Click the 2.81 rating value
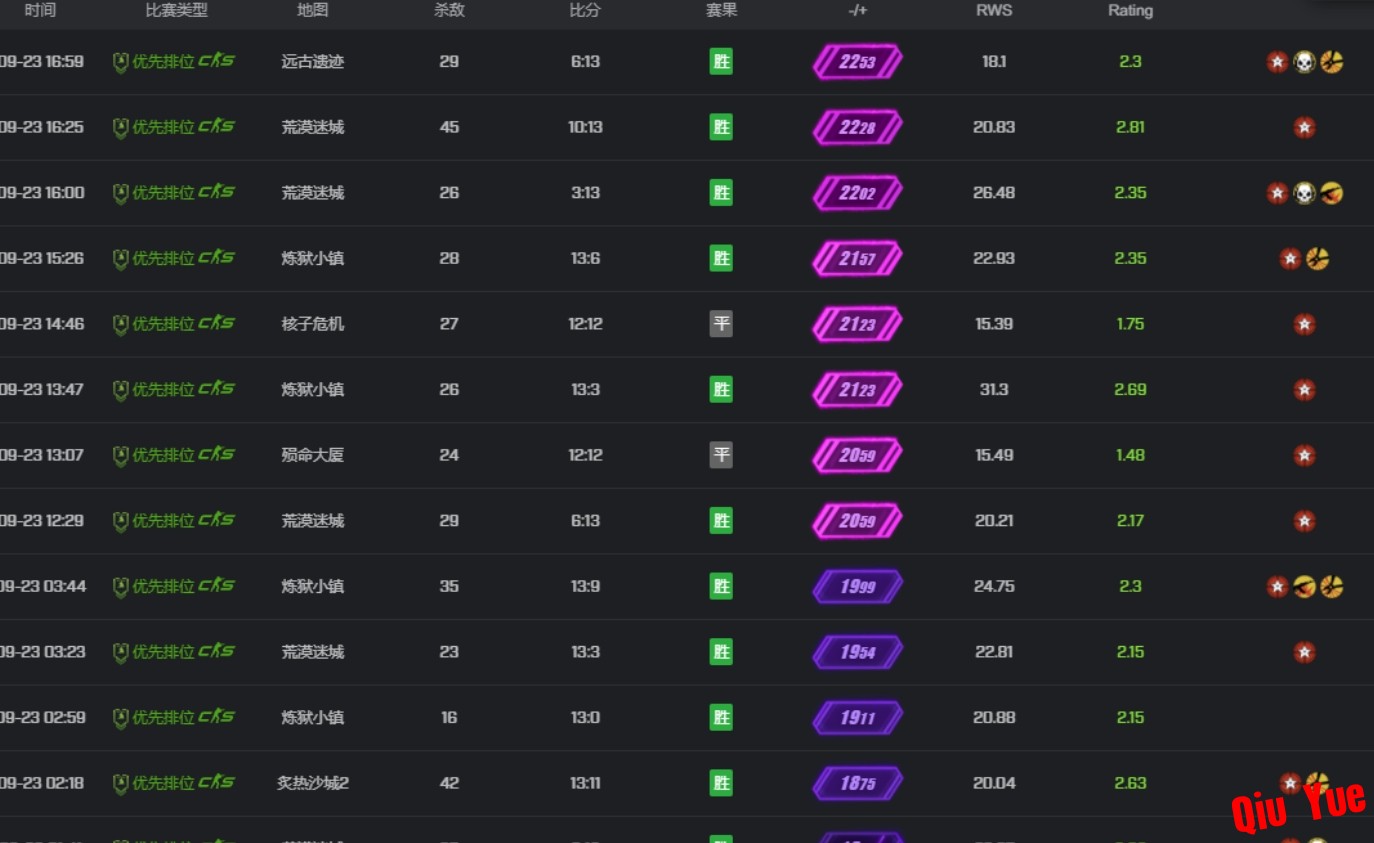Image resolution: width=1374 pixels, height=843 pixels. pyautogui.click(x=1130, y=128)
